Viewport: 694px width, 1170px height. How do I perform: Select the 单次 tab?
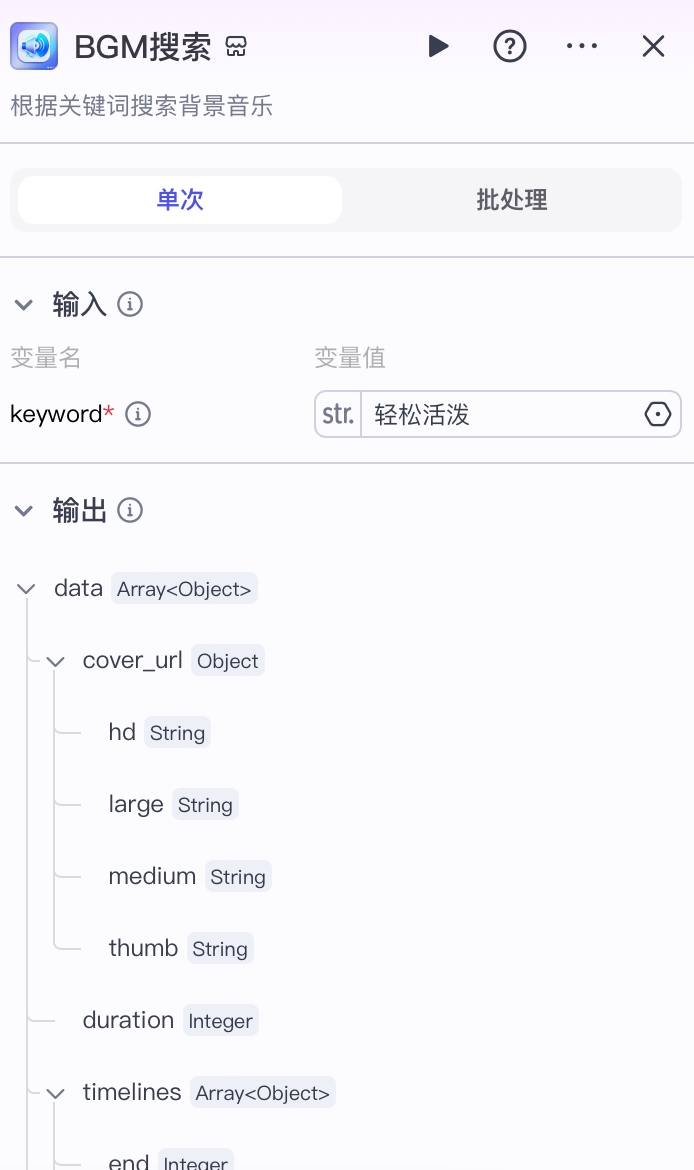[x=179, y=200]
